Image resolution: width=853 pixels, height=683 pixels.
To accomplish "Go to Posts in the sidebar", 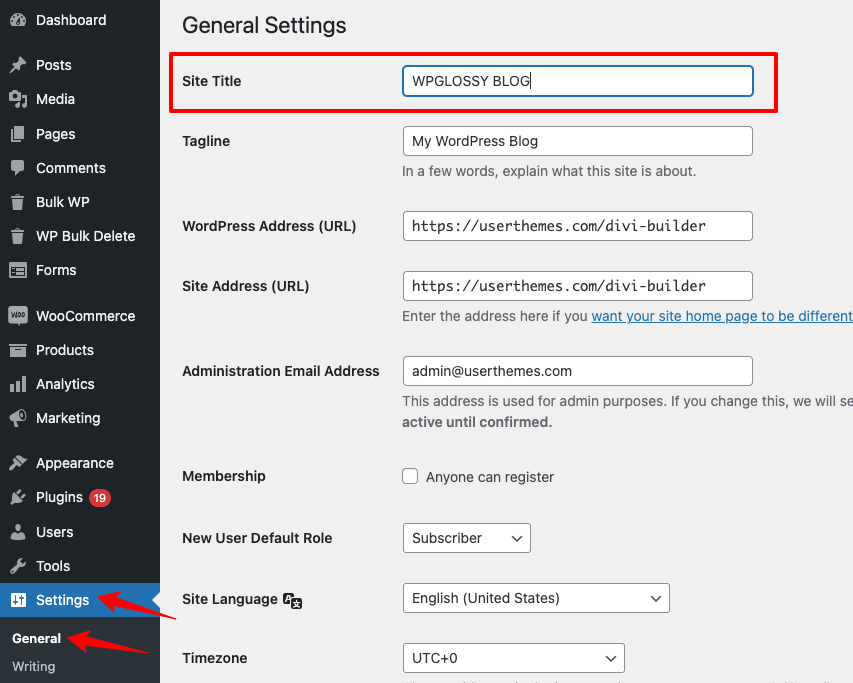I will tap(54, 65).
